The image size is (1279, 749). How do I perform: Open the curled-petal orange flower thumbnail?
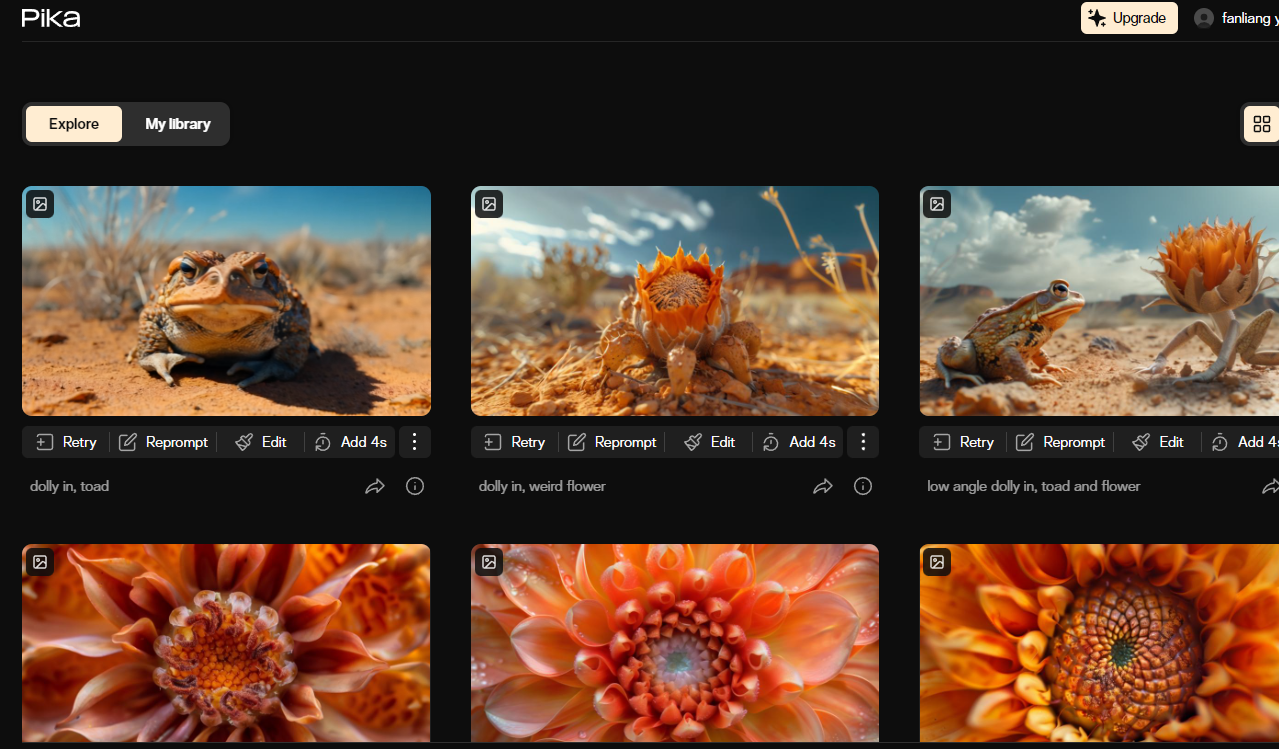(227, 643)
